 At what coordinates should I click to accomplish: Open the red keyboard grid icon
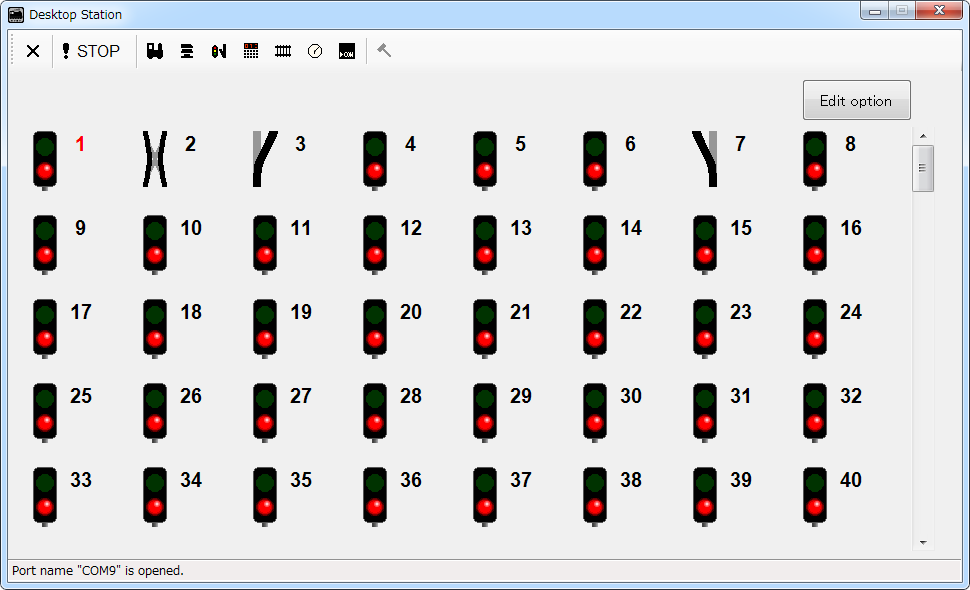251,51
